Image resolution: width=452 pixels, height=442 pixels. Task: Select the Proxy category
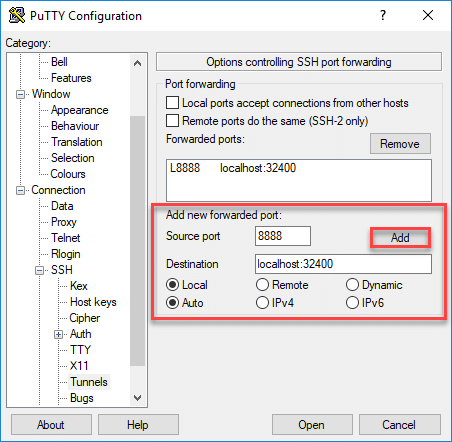click(x=64, y=222)
